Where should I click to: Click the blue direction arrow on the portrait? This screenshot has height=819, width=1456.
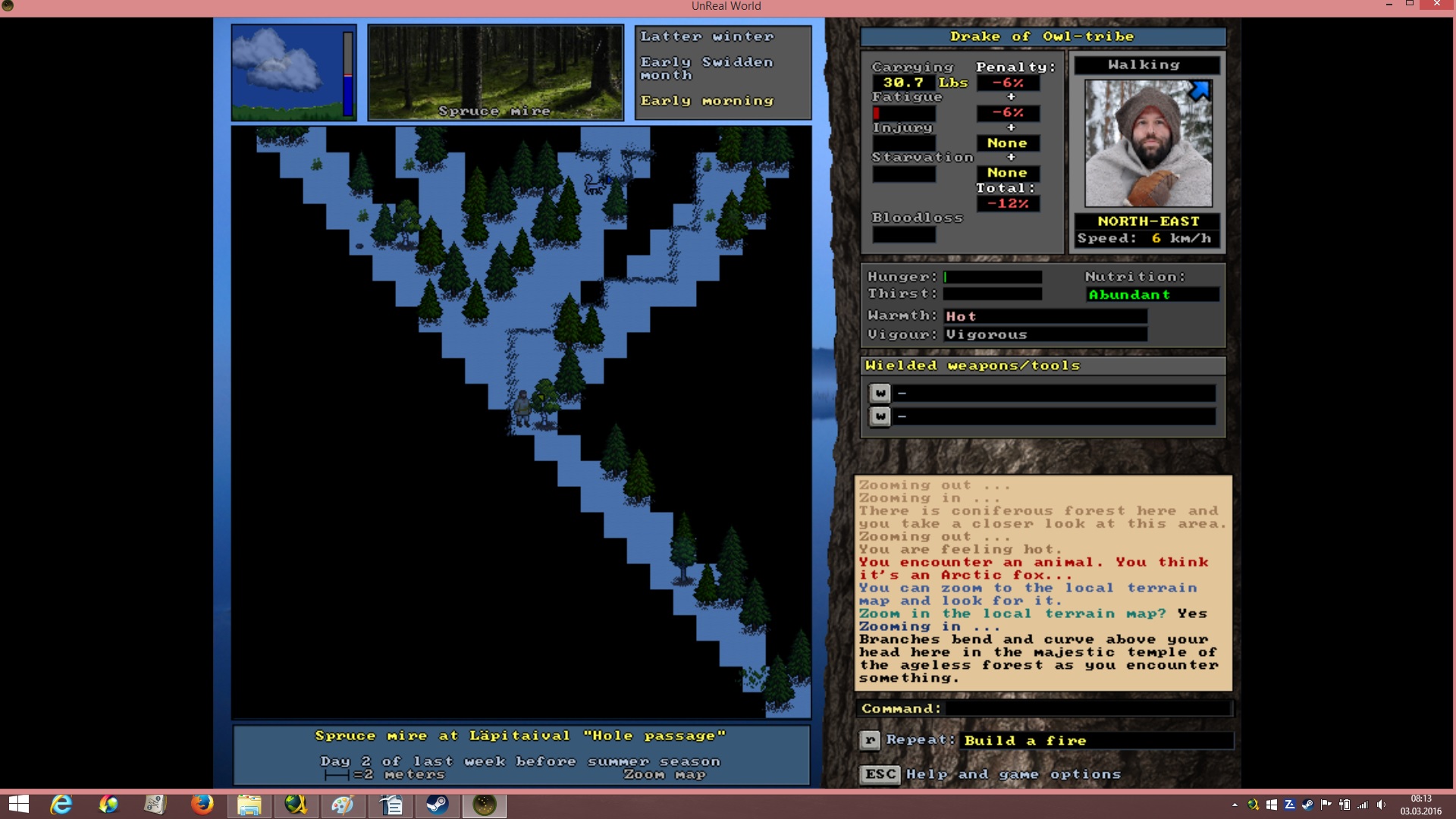pos(1199,91)
